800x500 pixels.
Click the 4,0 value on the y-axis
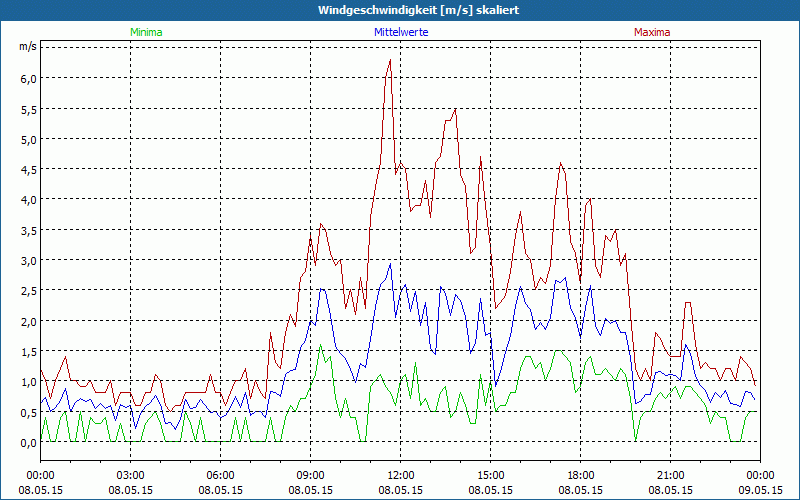pos(29,200)
